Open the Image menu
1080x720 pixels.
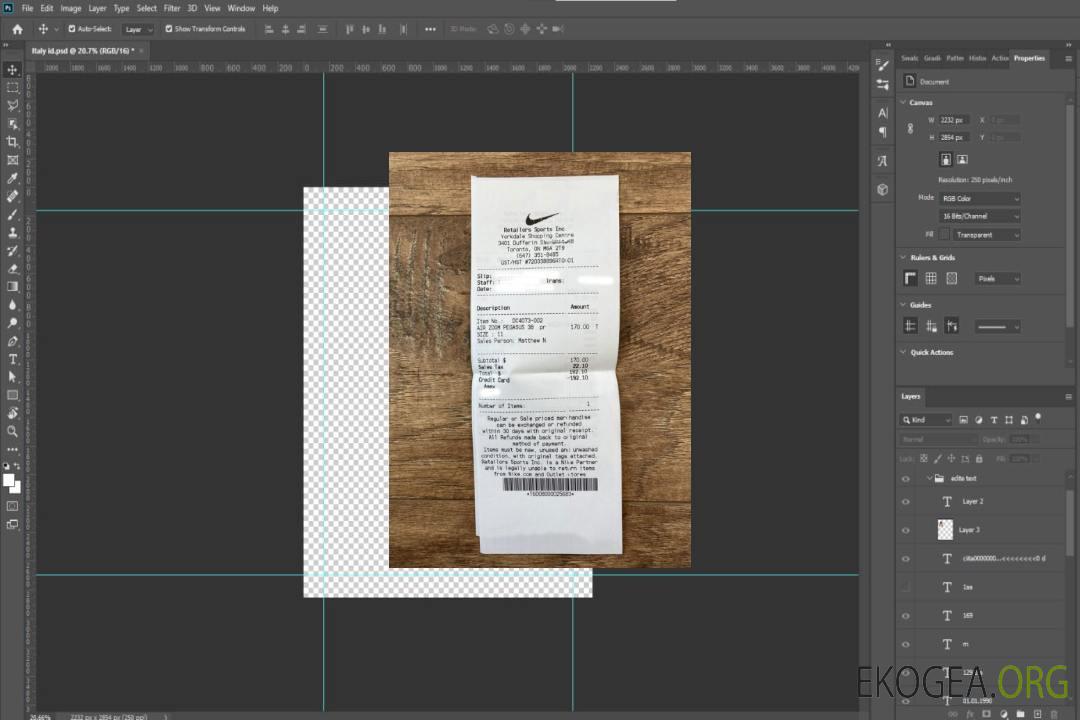pos(70,8)
